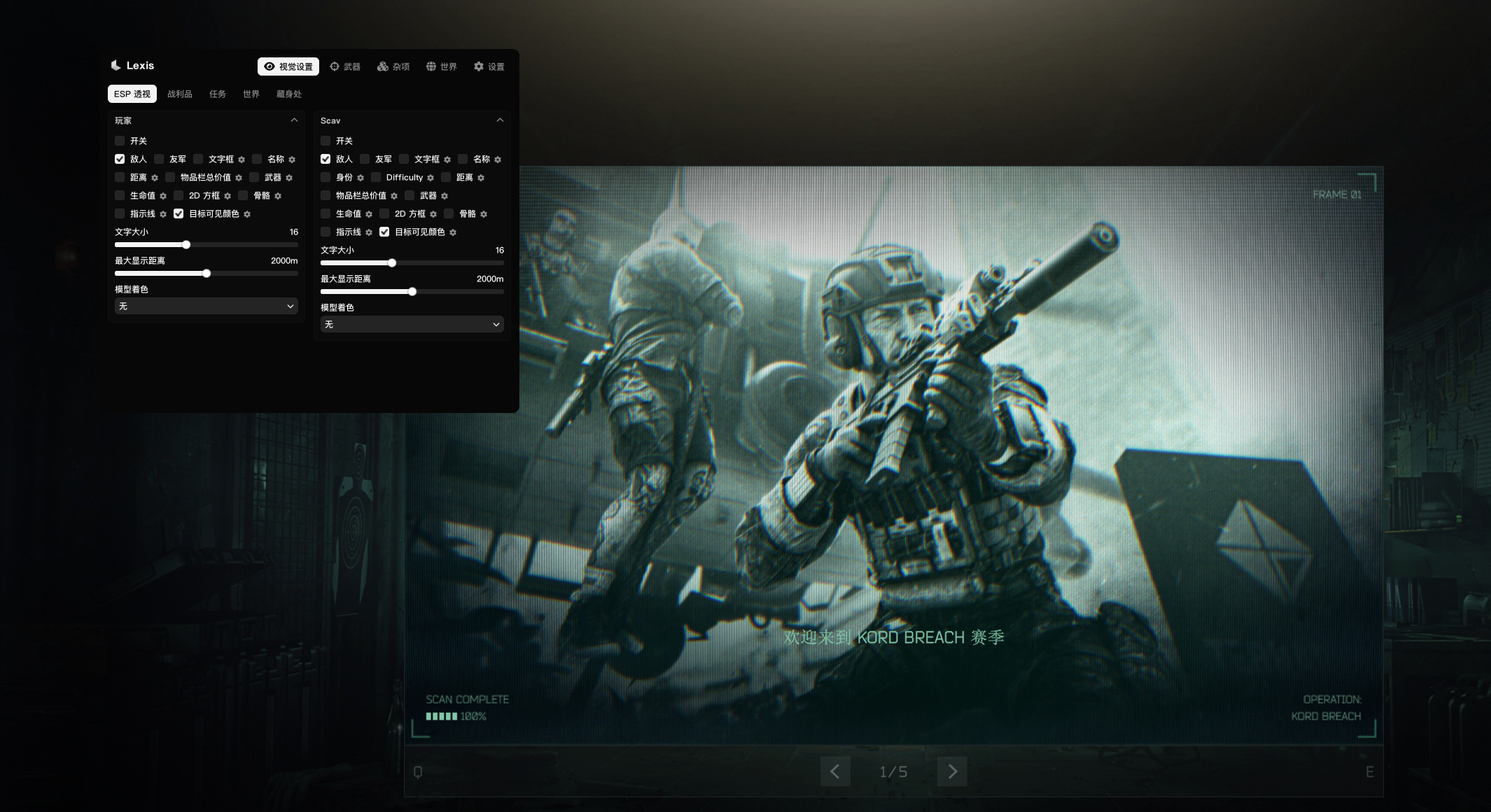Open gear next to Scav 2D 方框
This screenshot has height=812, width=1491.
[433, 214]
